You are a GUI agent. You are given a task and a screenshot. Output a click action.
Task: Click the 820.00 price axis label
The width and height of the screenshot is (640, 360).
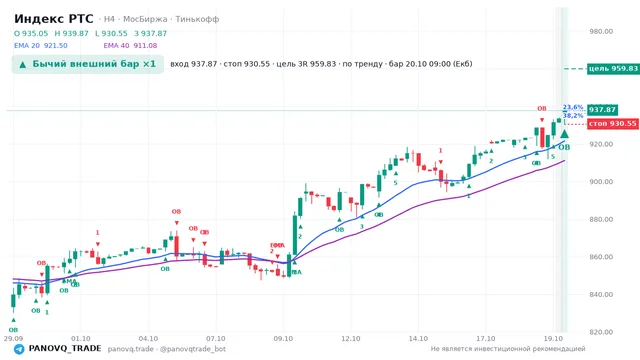601,332
